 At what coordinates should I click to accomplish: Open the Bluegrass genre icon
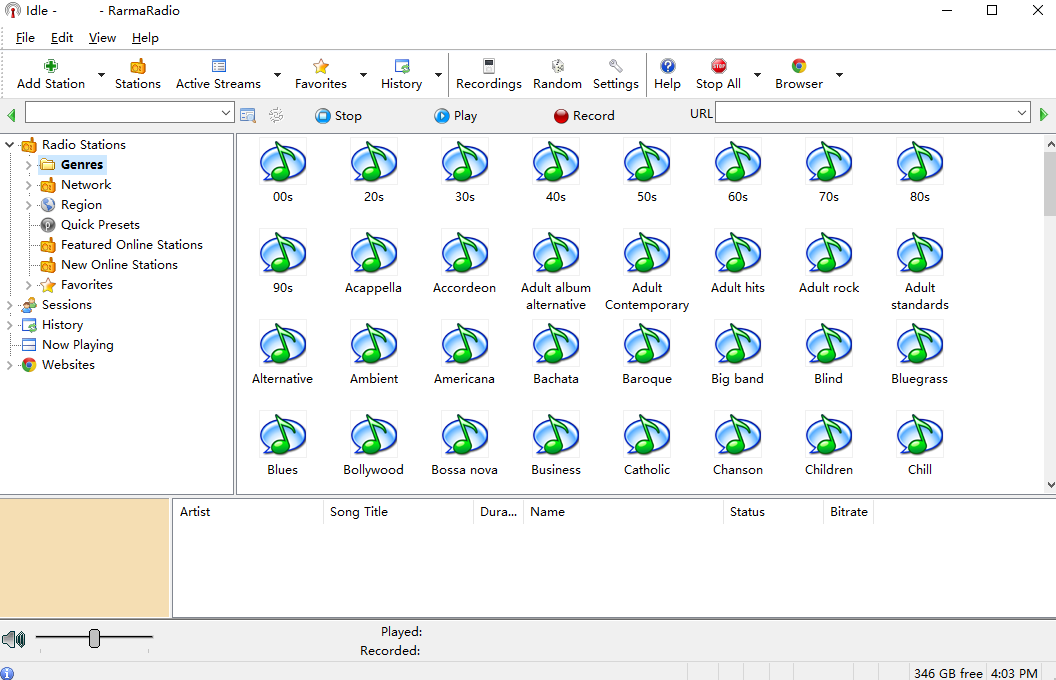pyautogui.click(x=919, y=344)
